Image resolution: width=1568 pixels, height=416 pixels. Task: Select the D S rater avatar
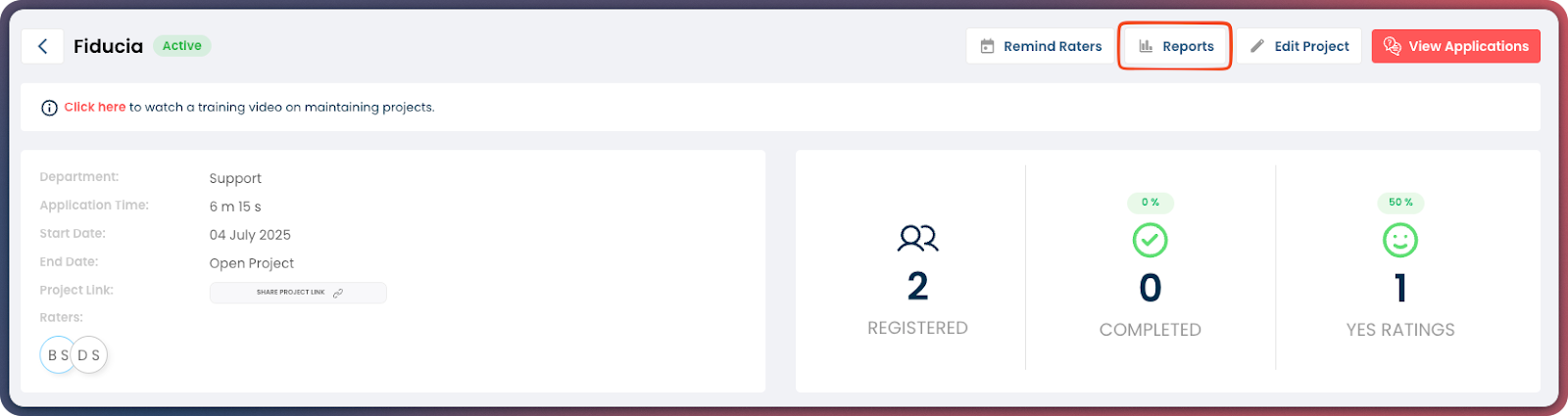coord(90,355)
